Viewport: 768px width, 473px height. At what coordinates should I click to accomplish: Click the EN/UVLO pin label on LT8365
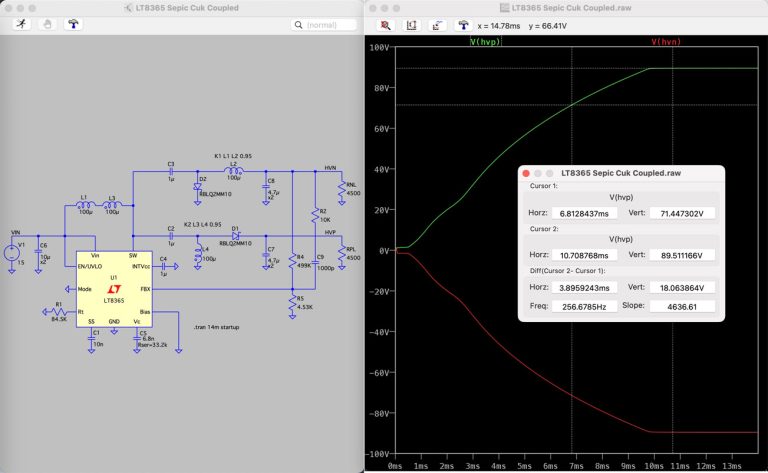coord(90,266)
